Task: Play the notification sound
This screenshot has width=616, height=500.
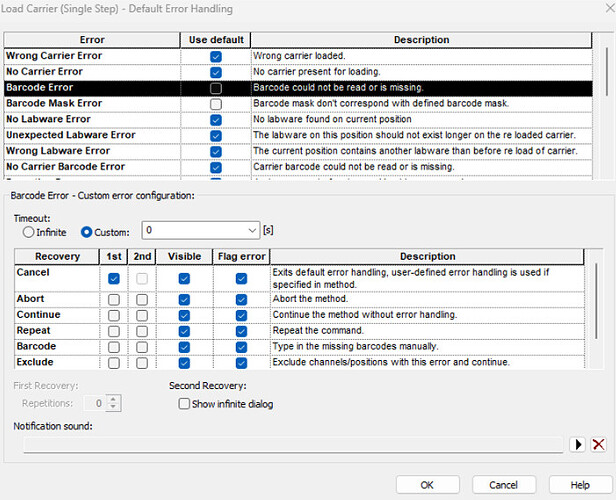Action: point(578,445)
